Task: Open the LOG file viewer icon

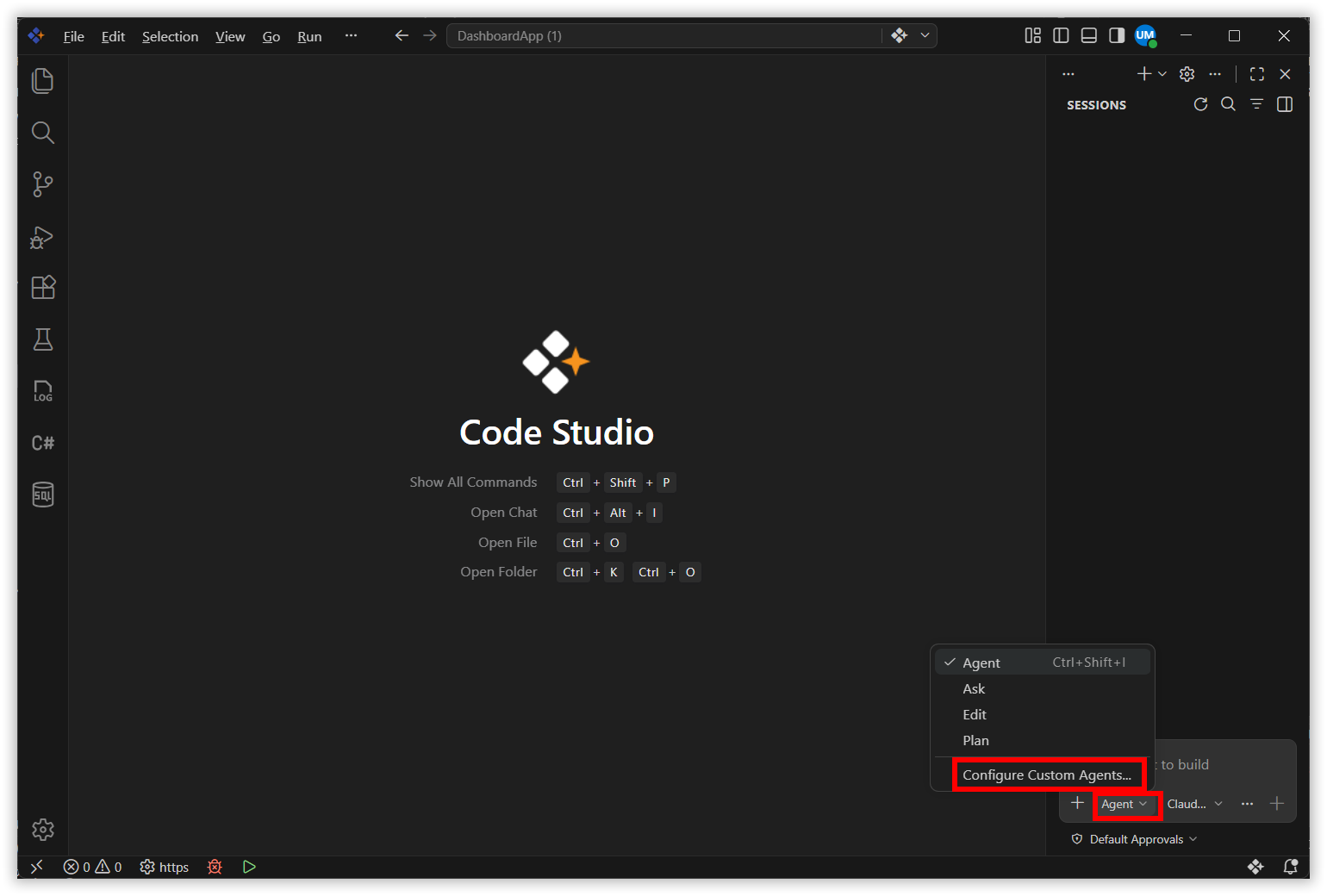Action: (42, 391)
